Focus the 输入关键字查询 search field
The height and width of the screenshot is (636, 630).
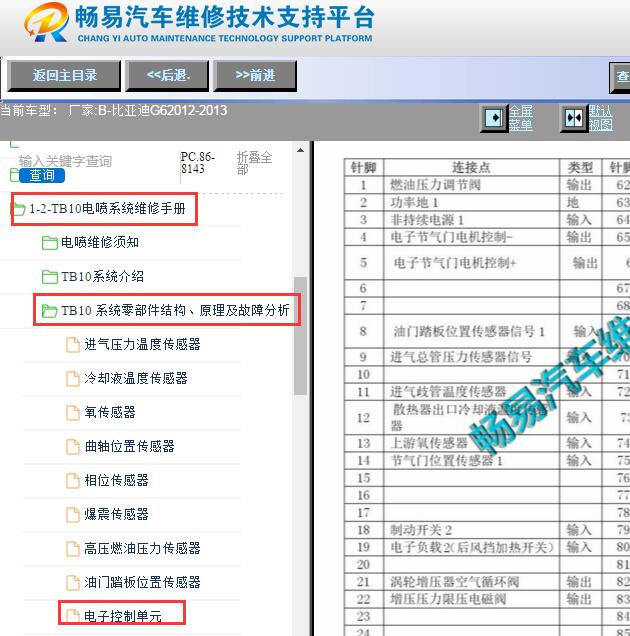[x=65, y=161]
